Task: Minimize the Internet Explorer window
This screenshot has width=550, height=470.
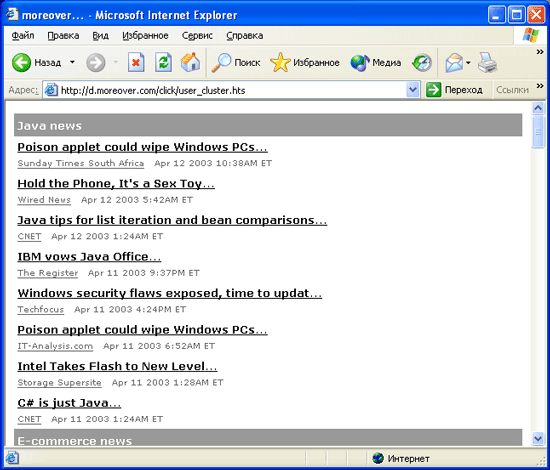Action: [497, 15]
